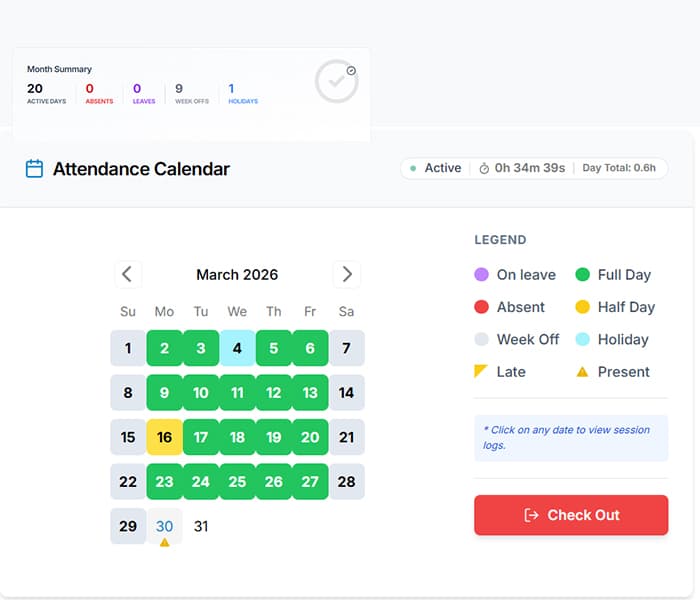Select March 8 on the calendar
Image resolution: width=700 pixels, height=600 pixels.
(128, 392)
